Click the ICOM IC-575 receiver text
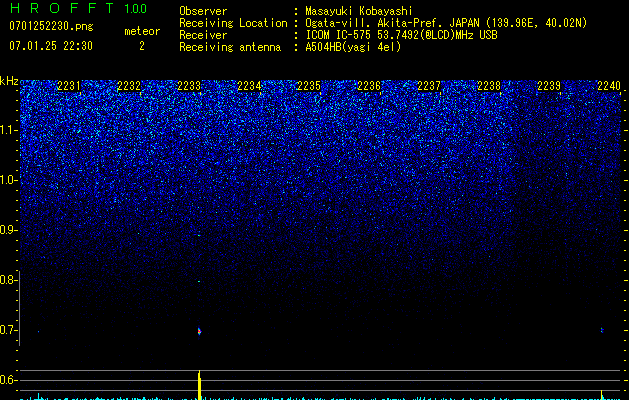Image resolution: width=629 pixels, height=400 pixels. tap(401, 35)
